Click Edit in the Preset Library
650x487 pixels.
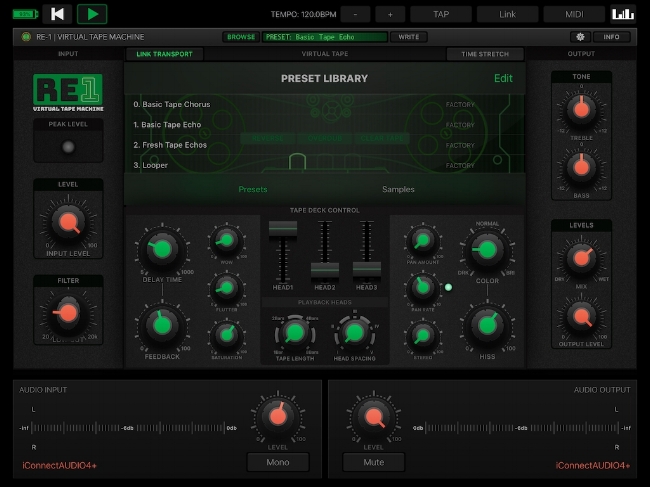tap(503, 78)
